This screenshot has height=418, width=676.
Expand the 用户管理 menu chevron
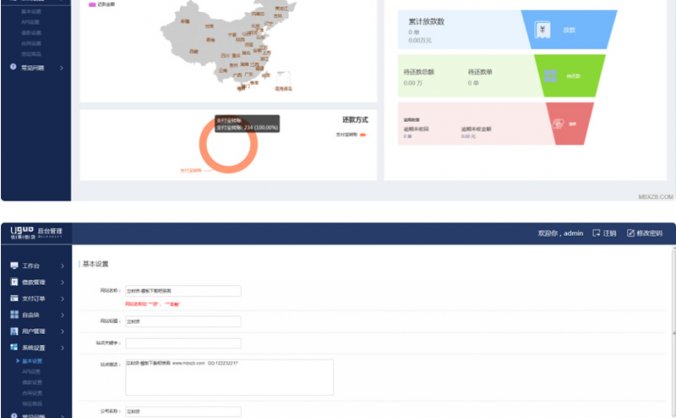tap(62, 331)
